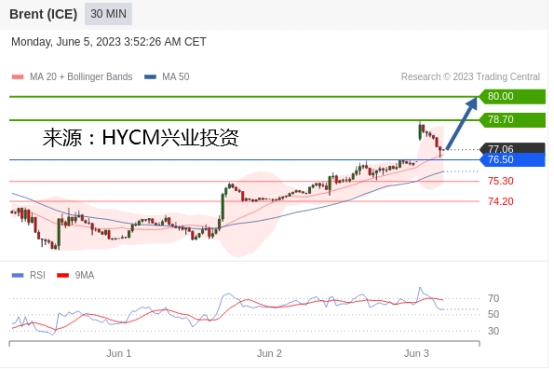Click the 9MA legend label
The width and height of the screenshot is (554, 369).
tap(84, 275)
